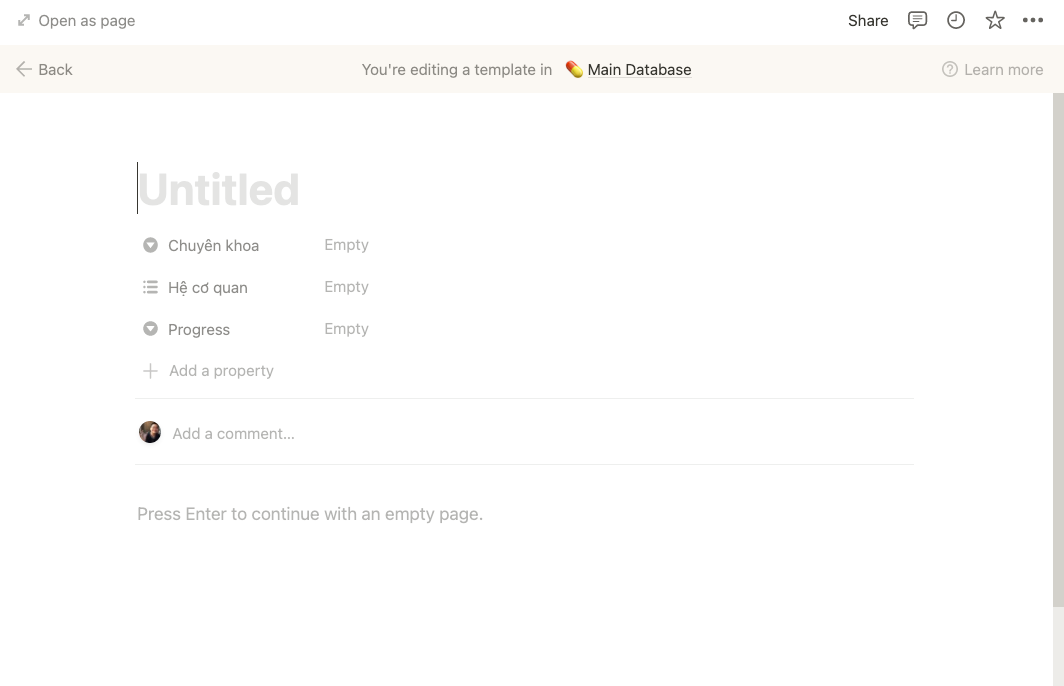The height and width of the screenshot is (686, 1064).
Task: Click the Progress select property icon
Action: tap(150, 328)
